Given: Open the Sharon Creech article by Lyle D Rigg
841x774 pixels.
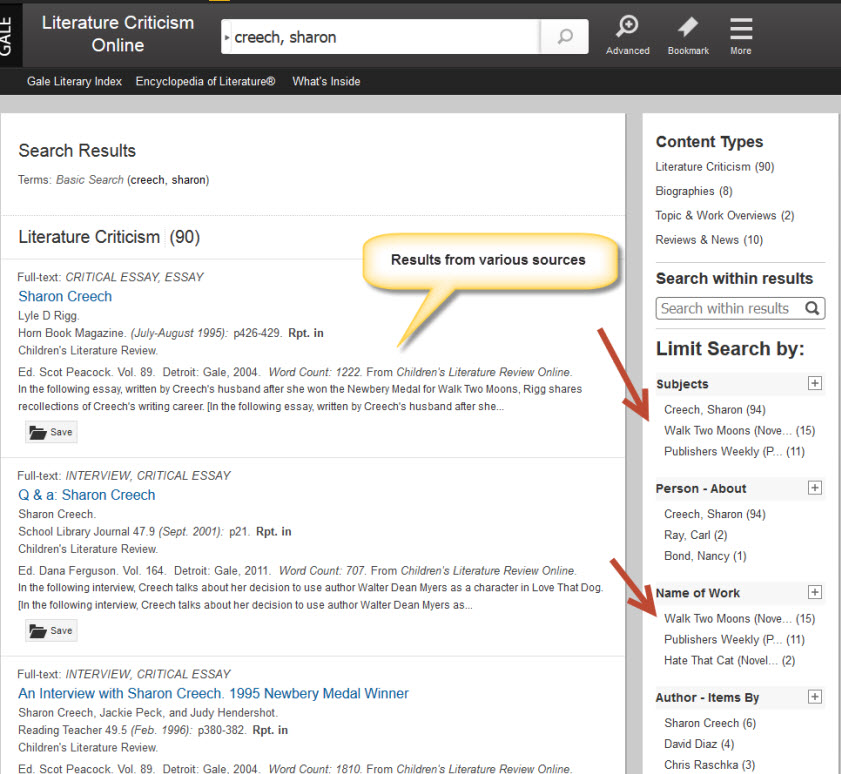Looking at the screenshot, I should (65, 296).
